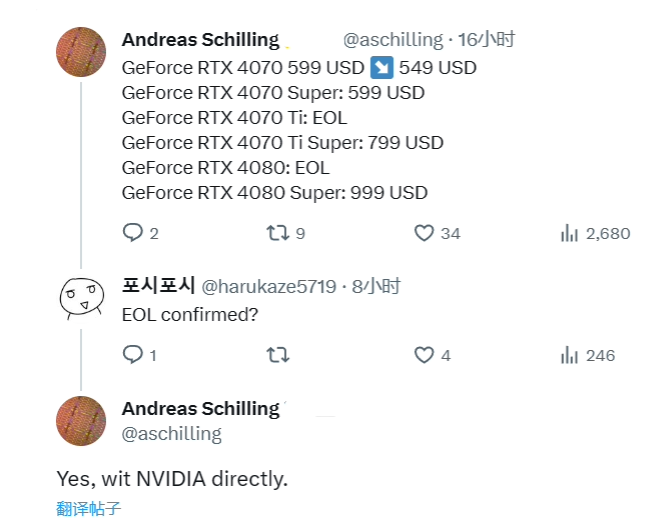Viewport: 665px width, 520px height.
Task: Click Andreas Schilling's avatar on the top tweet
Action: (x=81, y=53)
